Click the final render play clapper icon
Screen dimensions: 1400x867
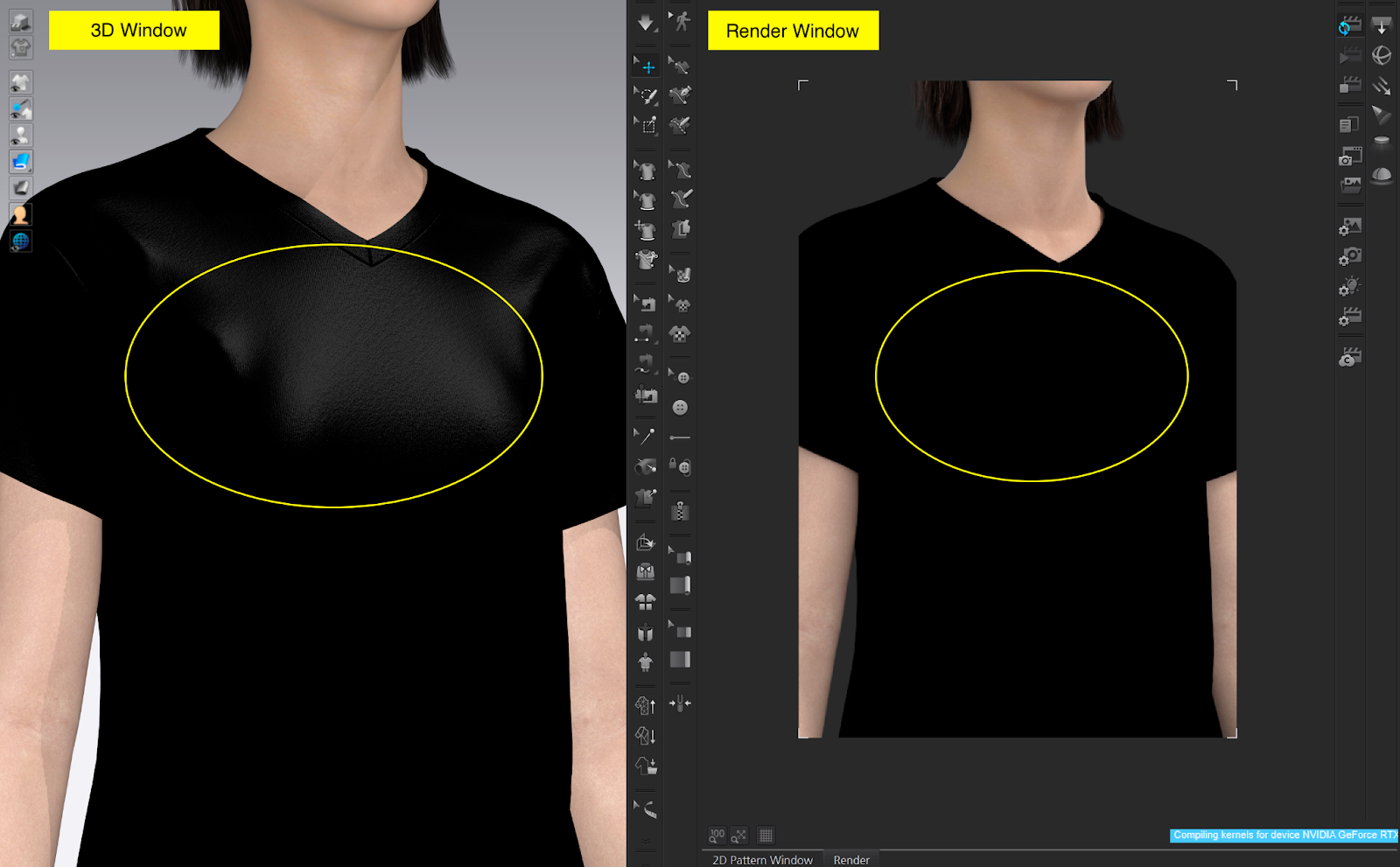tap(1349, 55)
